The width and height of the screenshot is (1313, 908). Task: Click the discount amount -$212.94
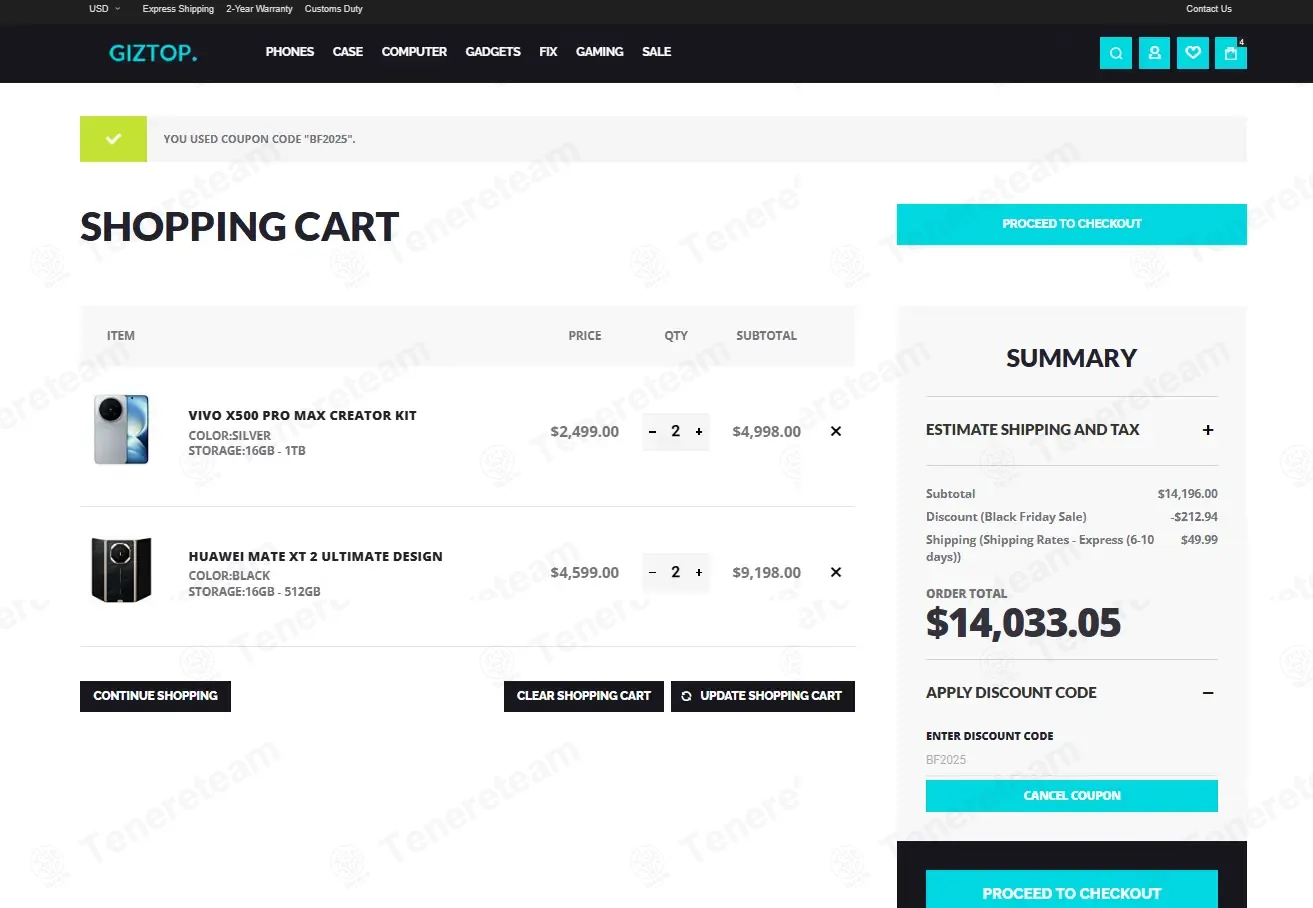[1194, 517]
